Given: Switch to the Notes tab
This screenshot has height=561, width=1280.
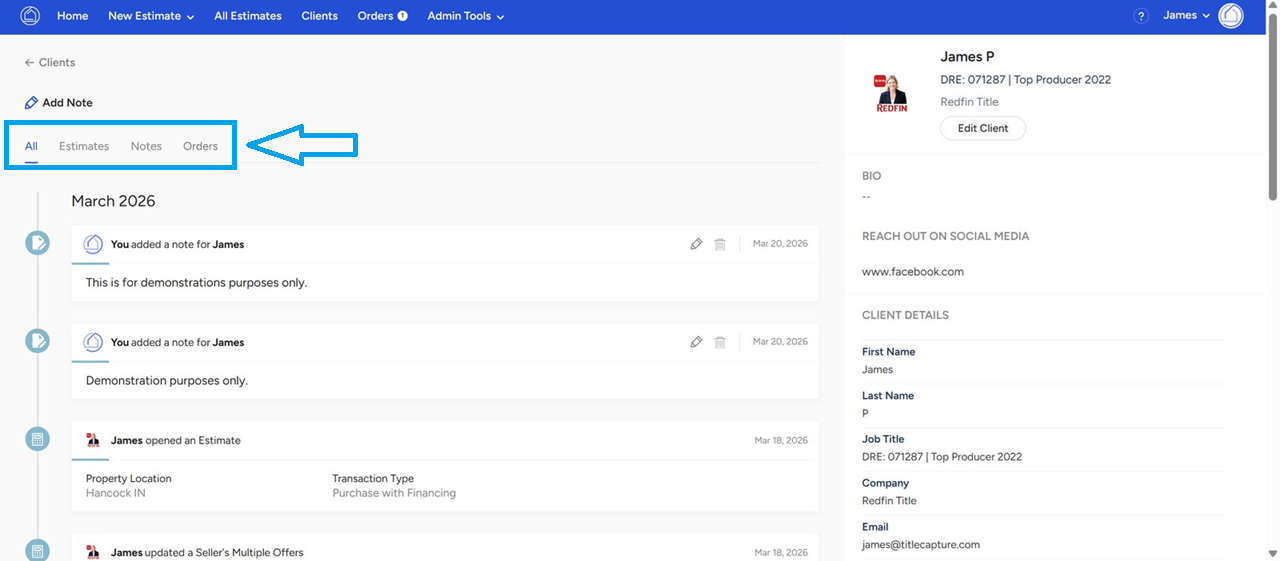Looking at the screenshot, I should point(146,146).
